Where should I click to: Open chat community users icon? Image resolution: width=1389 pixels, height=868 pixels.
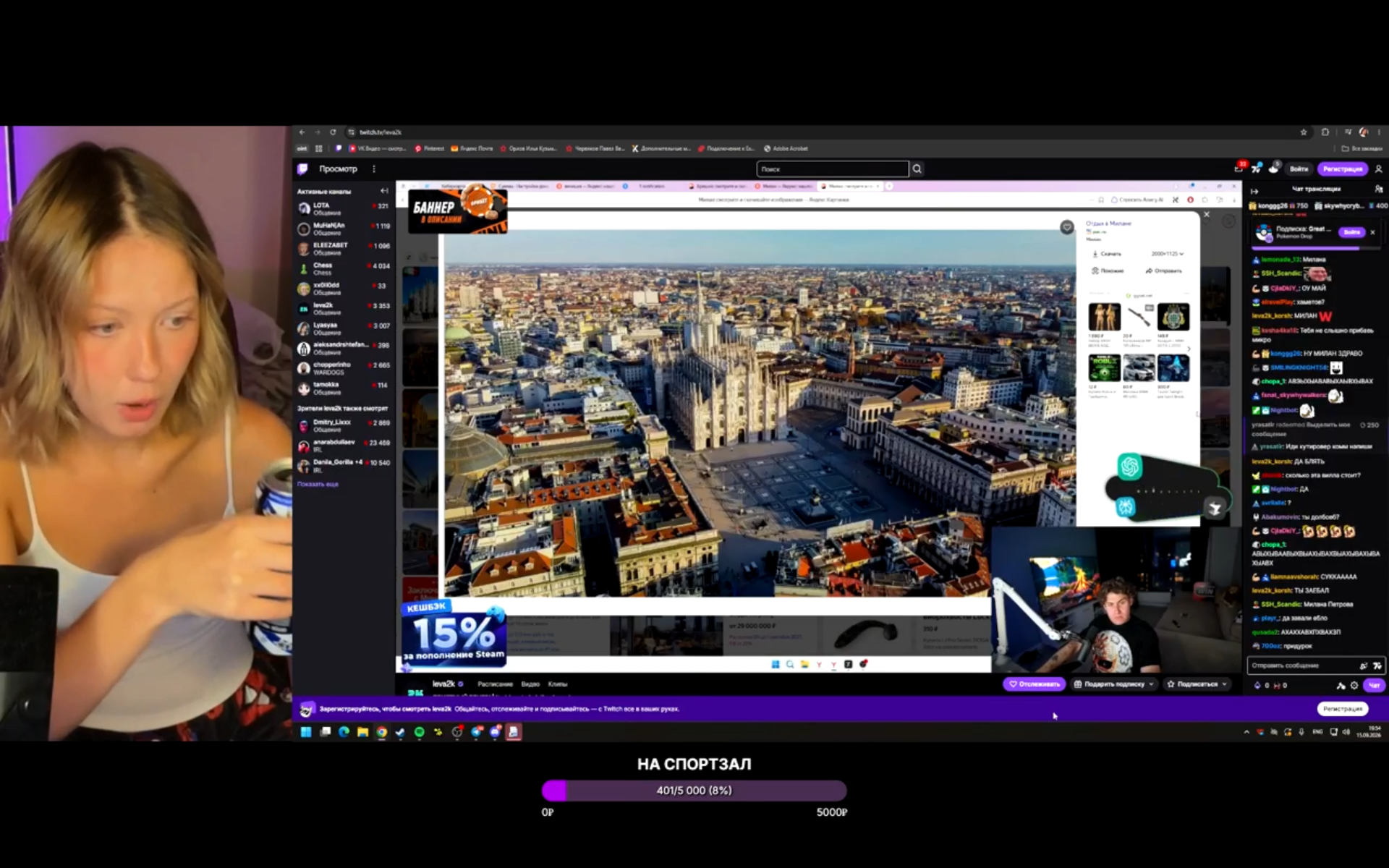click(x=1378, y=189)
